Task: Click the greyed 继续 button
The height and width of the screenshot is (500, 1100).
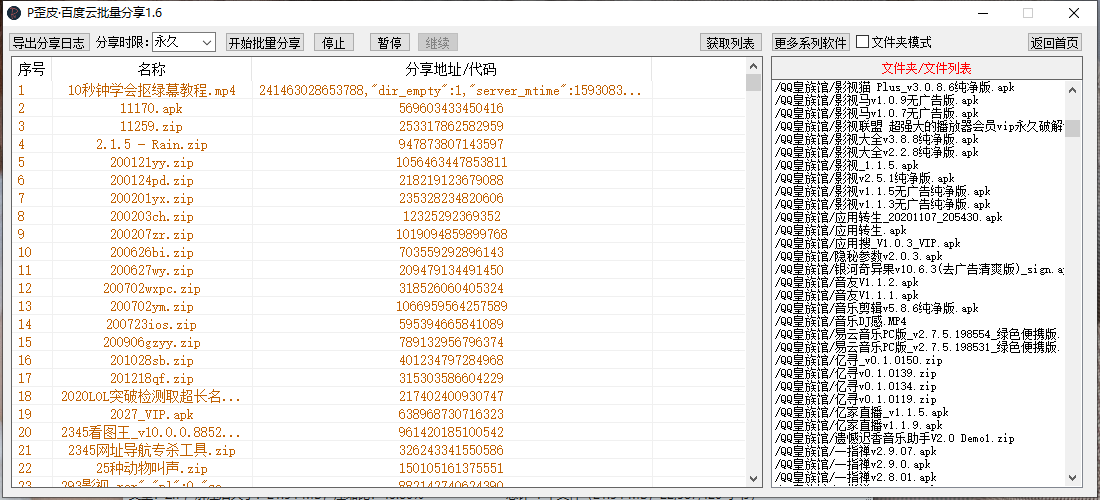Action: point(438,43)
